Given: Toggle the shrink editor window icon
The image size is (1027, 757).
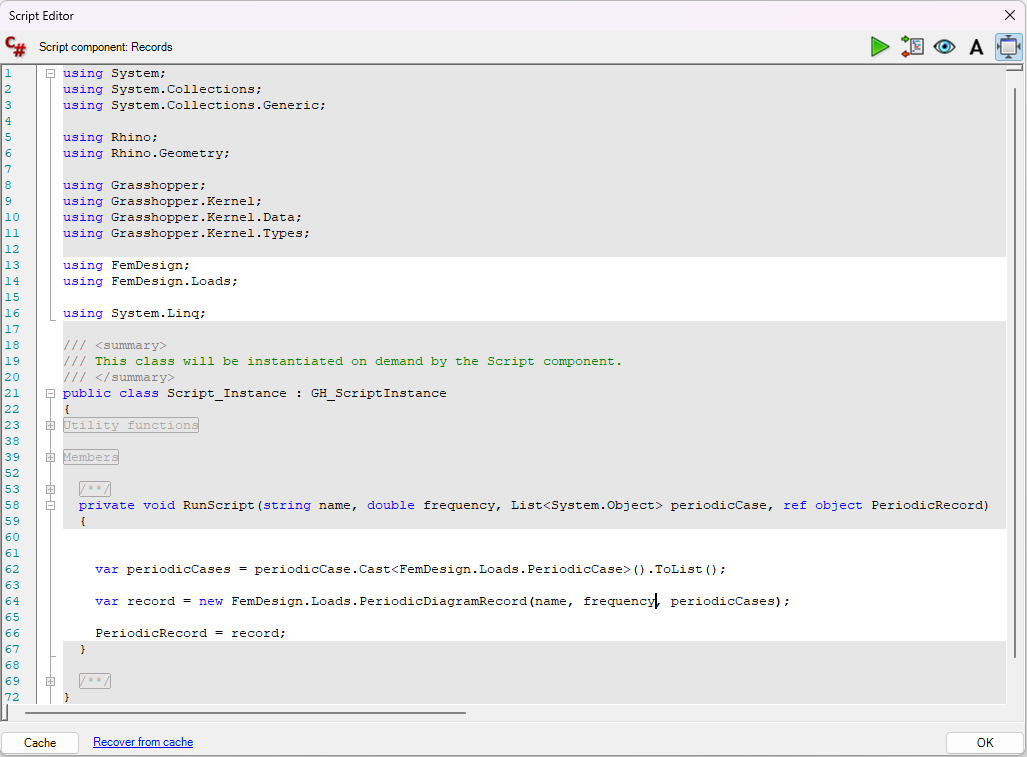Looking at the screenshot, I should click(x=1008, y=47).
